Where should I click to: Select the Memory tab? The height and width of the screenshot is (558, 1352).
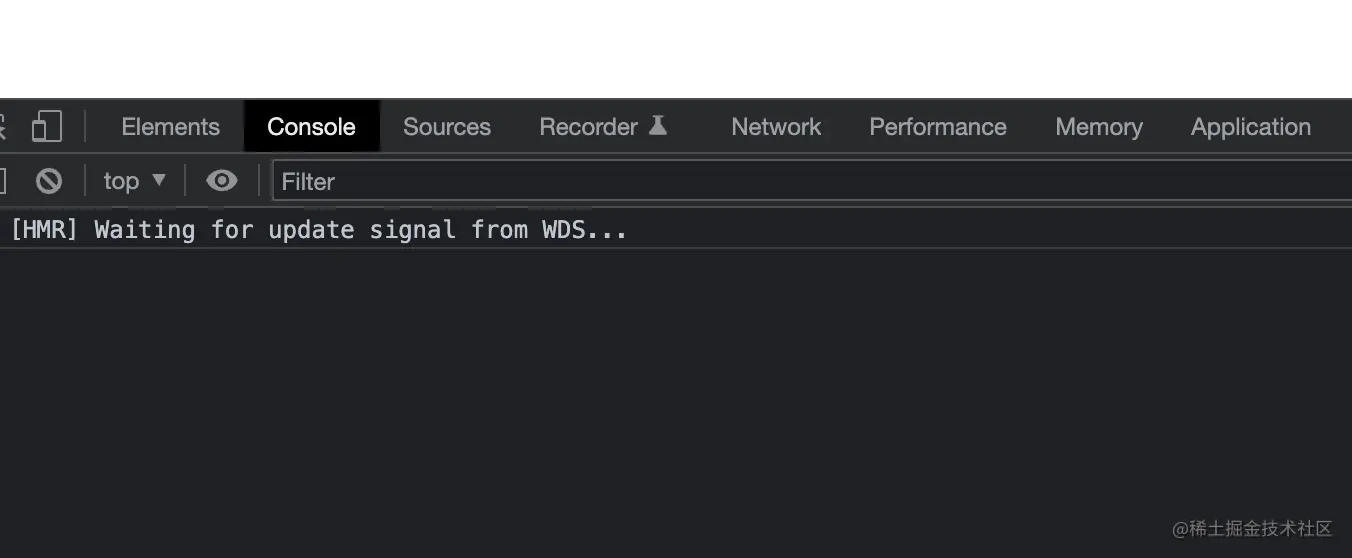tap(1098, 127)
